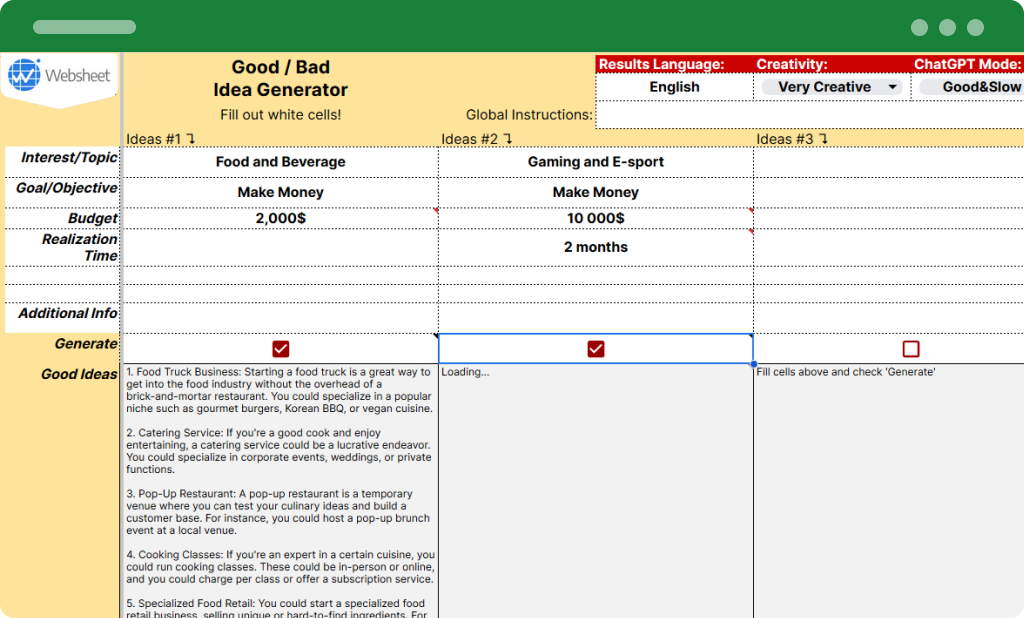Viewport: 1024px width, 618px height.
Task: Click the Additional Info row label
Action: (x=68, y=314)
